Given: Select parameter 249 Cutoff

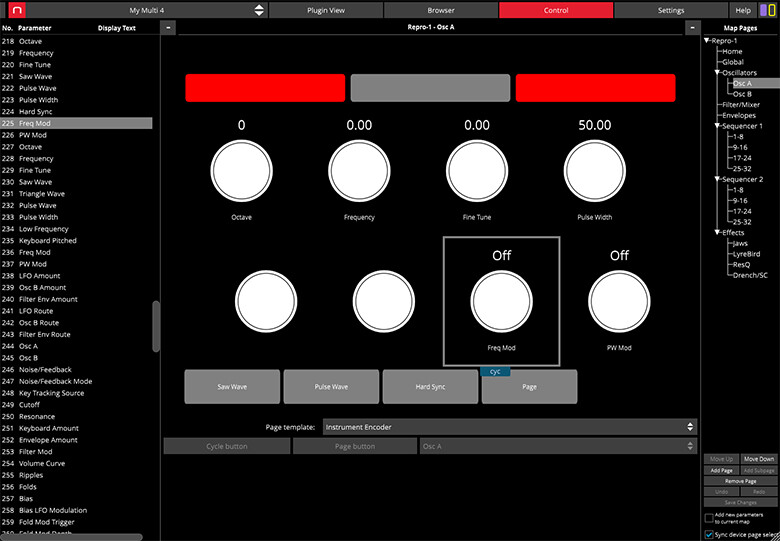Looking at the screenshot, I should [77, 405].
